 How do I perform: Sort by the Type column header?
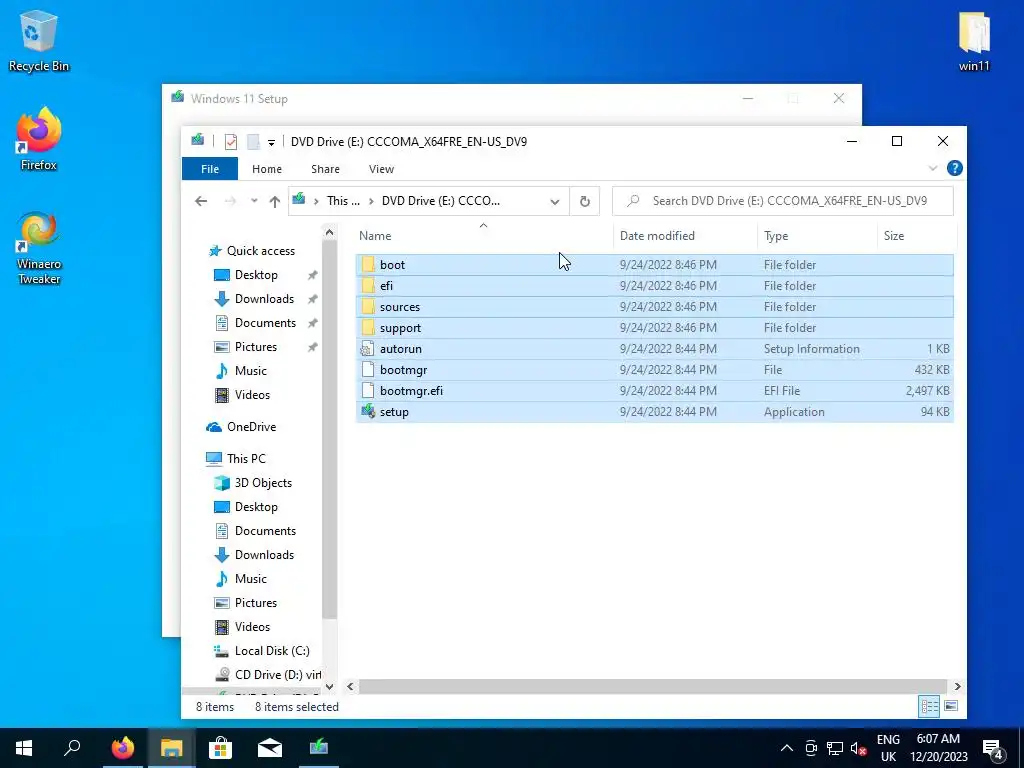(x=816, y=236)
